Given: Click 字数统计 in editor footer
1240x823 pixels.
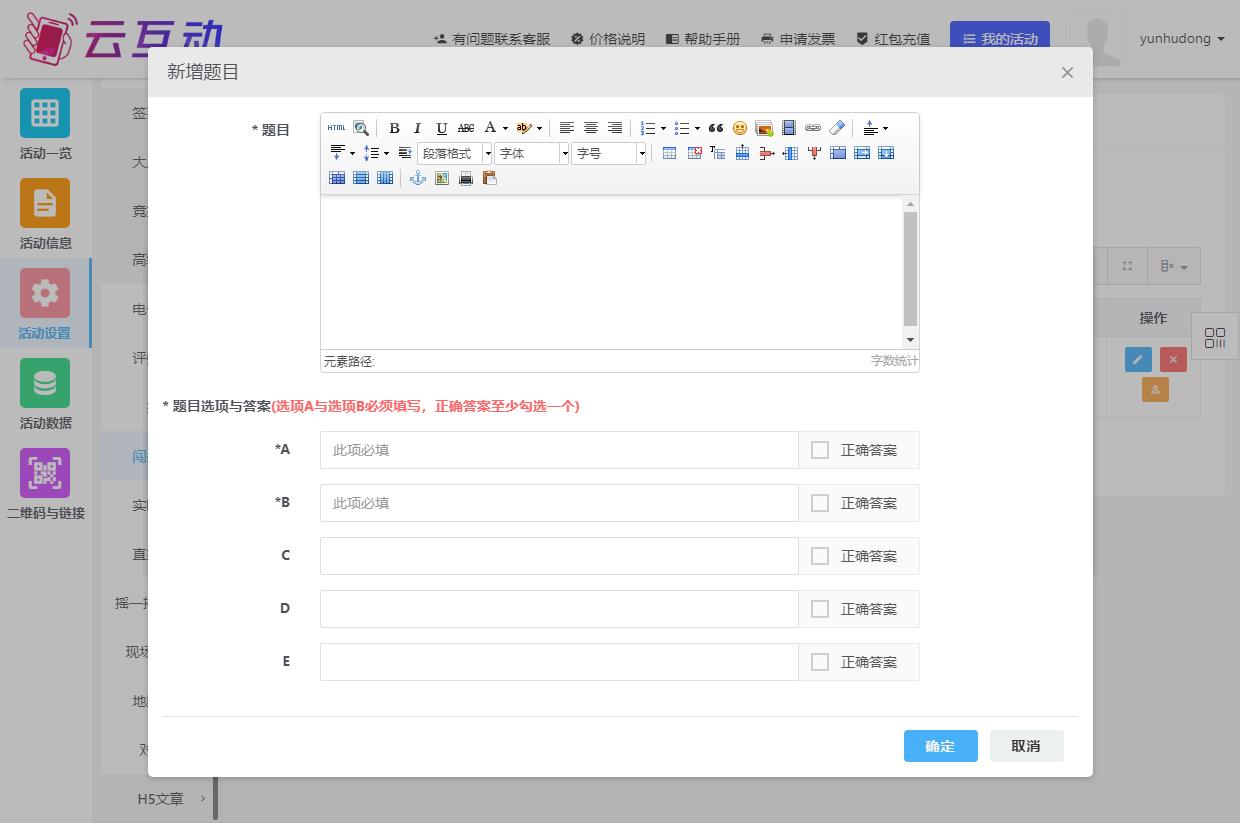Looking at the screenshot, I should (x=894, y=361).
